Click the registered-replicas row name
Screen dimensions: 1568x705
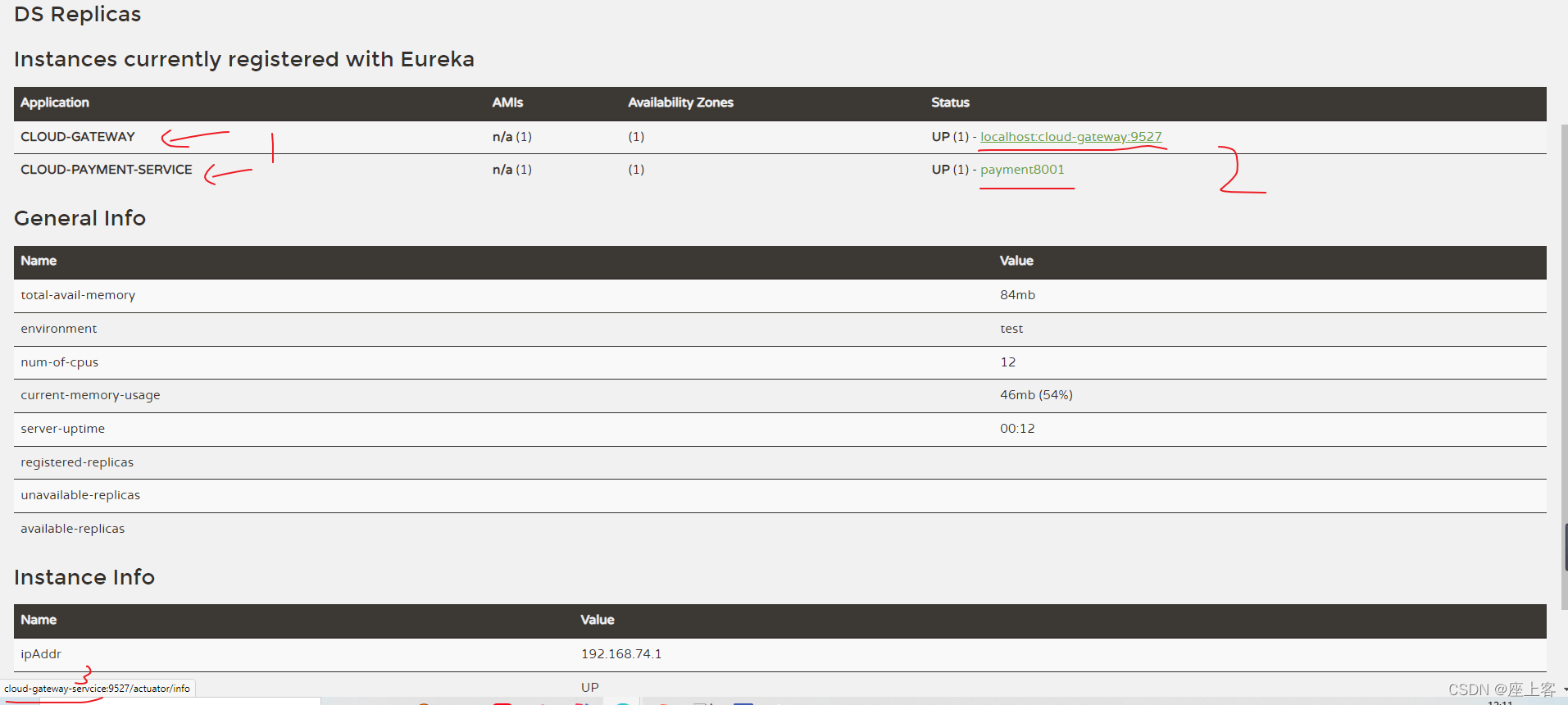tap(77, 462)
